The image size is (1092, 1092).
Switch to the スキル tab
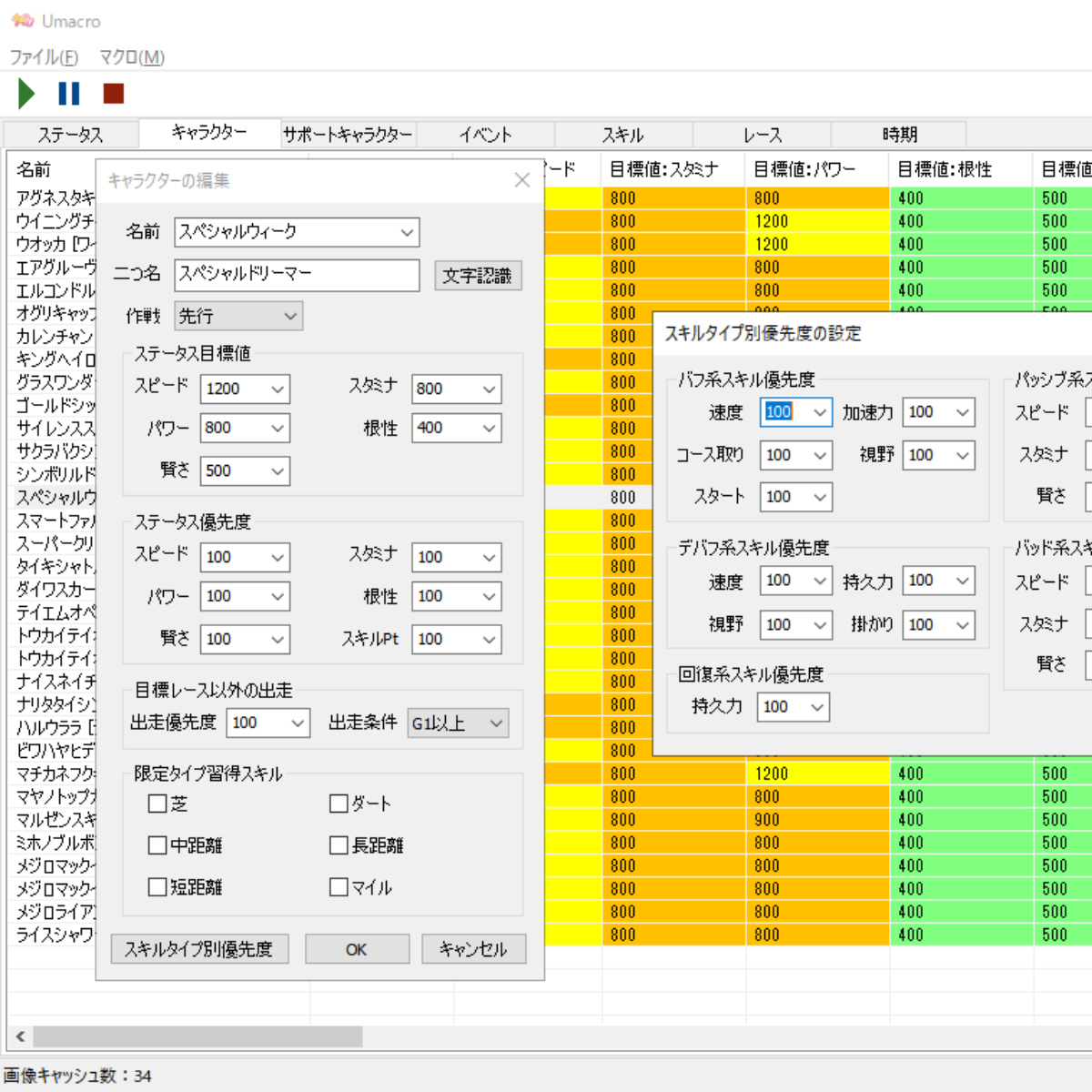622,135
